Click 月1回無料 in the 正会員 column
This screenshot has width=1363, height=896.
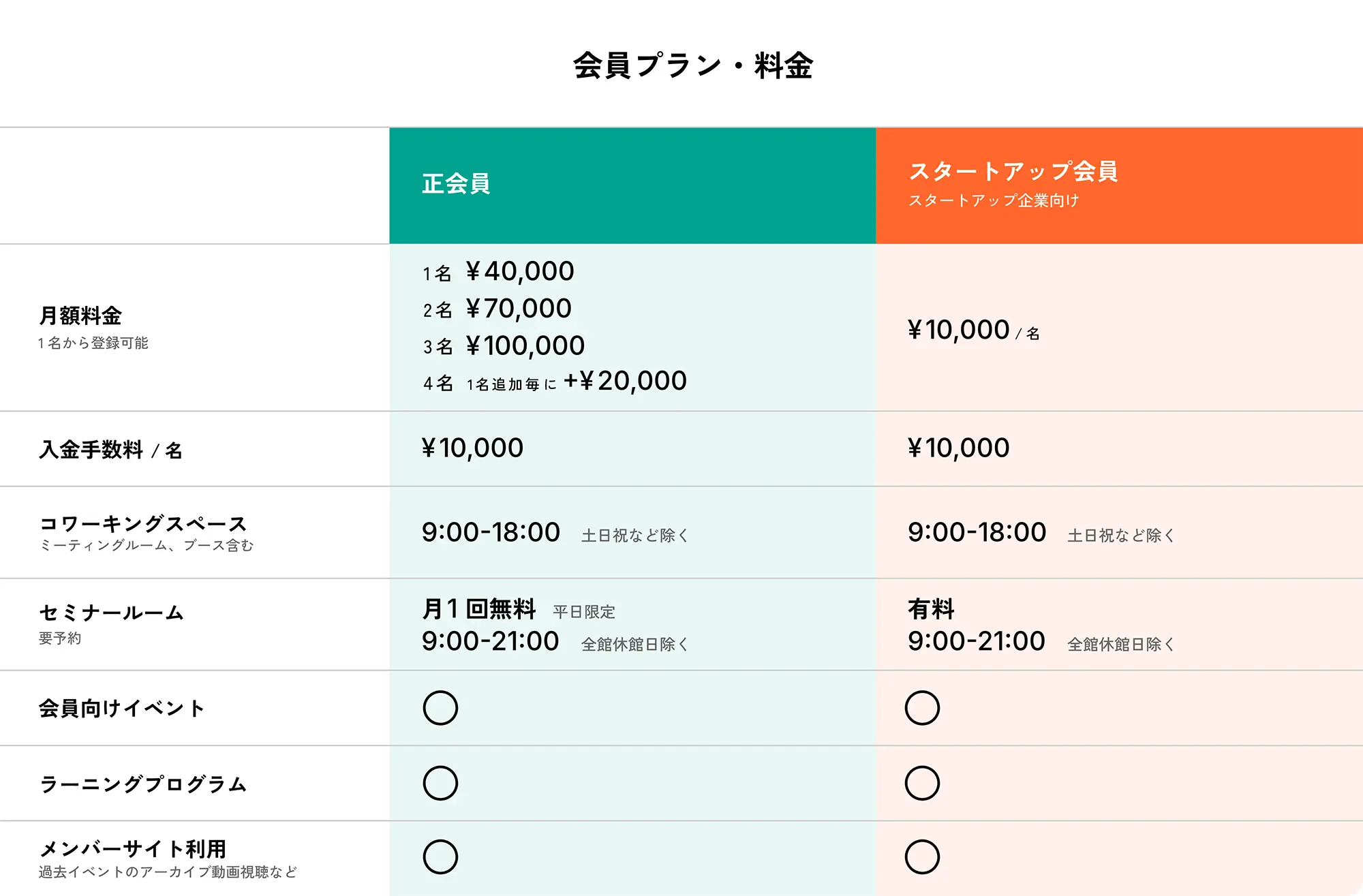tap(478, 608)
